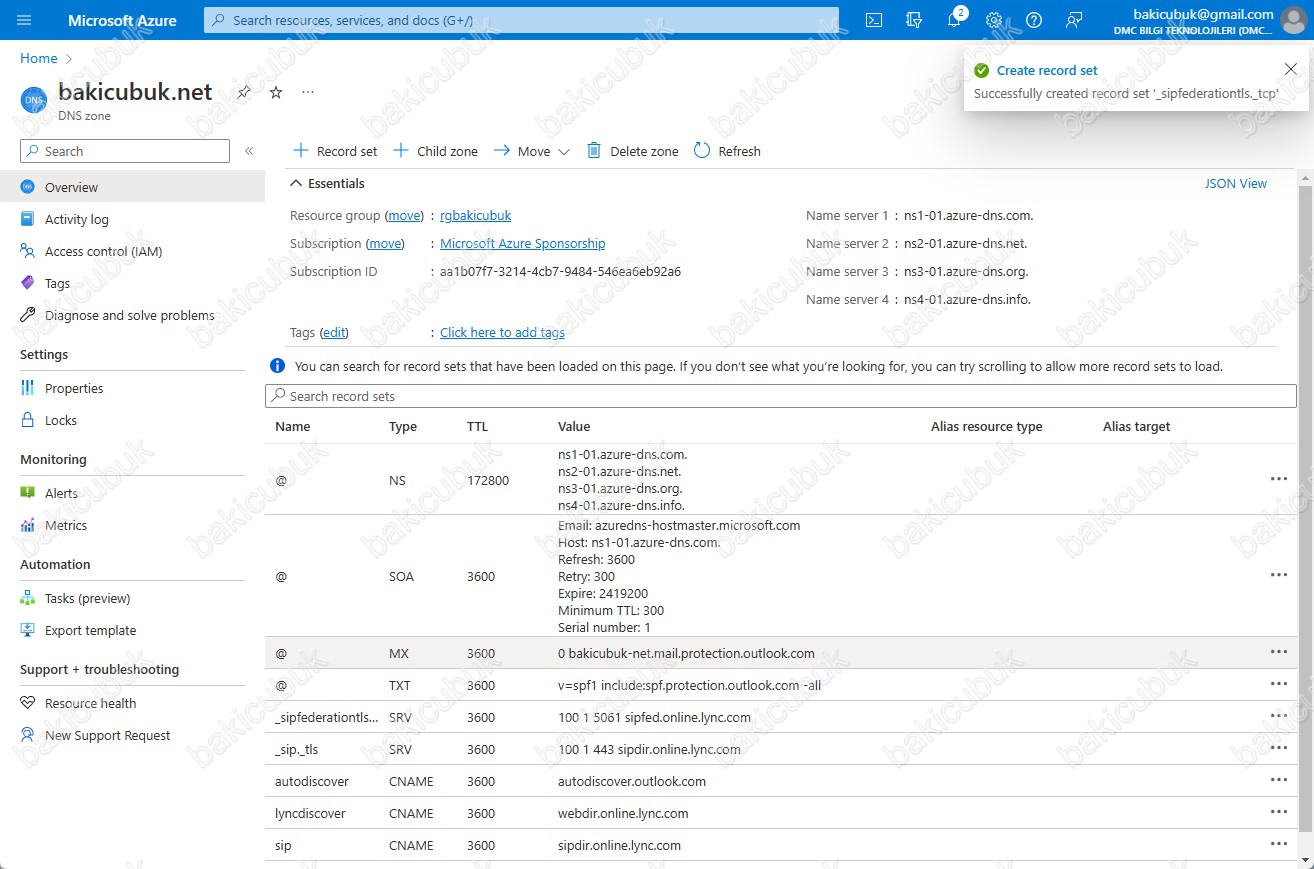The image size is (1314, 869).
Task: Select Overview in the left menu
Action: click(x=132, y=187)
